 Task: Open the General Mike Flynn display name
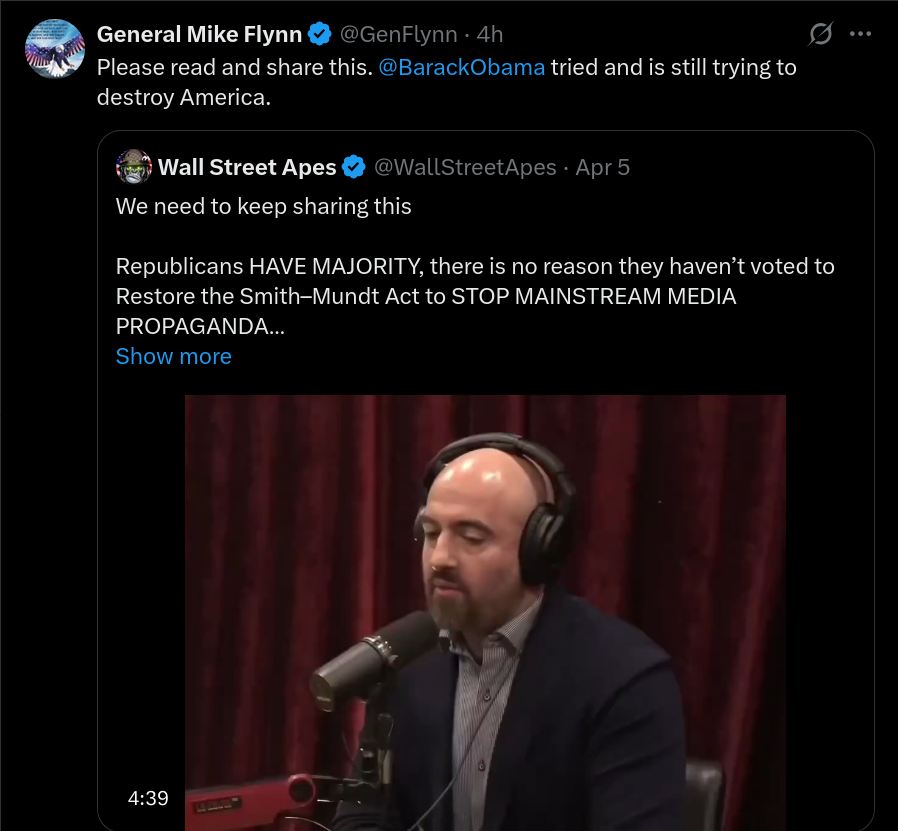[x=199, y=34]
